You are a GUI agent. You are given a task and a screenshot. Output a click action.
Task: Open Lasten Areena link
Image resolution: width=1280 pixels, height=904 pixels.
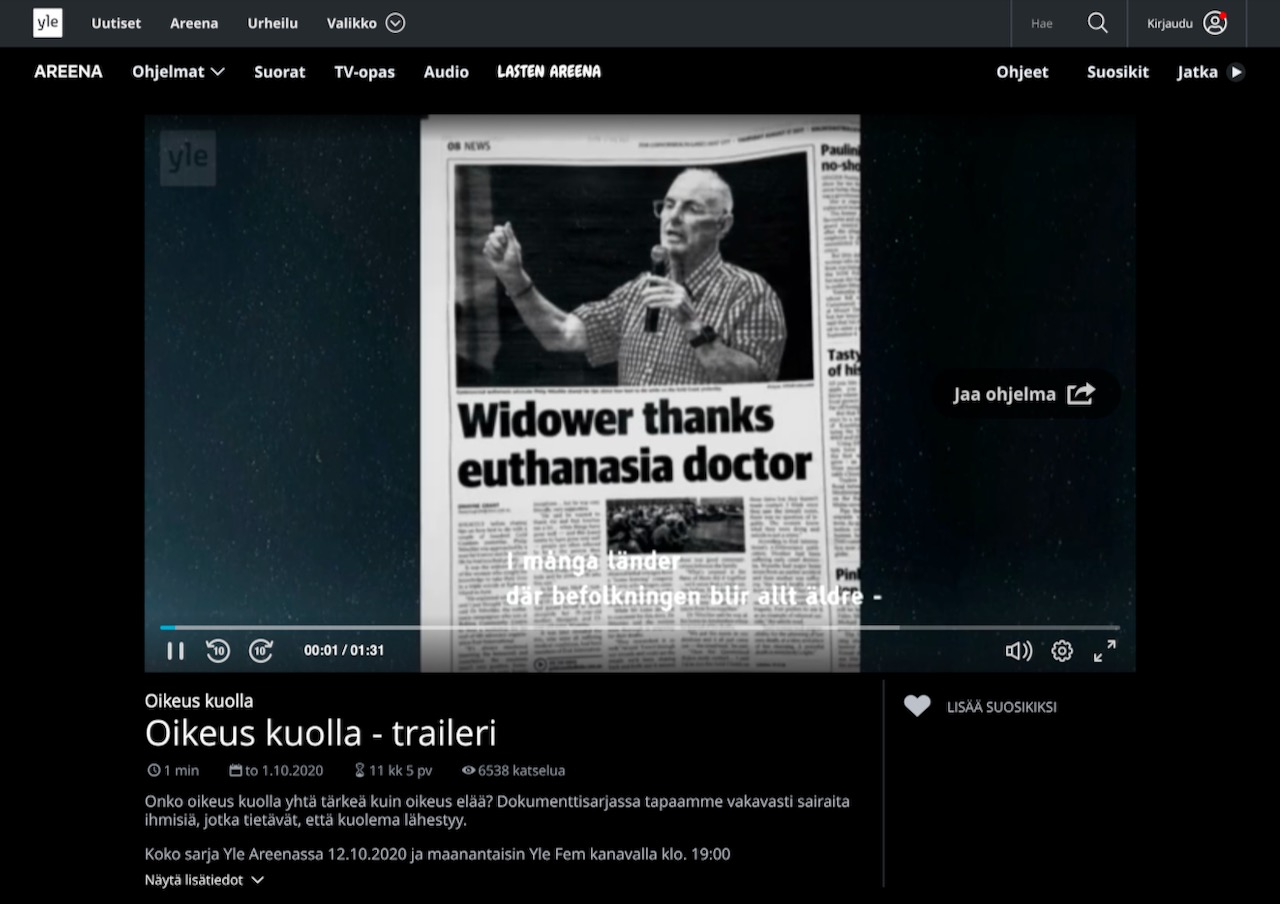[549, 72]
